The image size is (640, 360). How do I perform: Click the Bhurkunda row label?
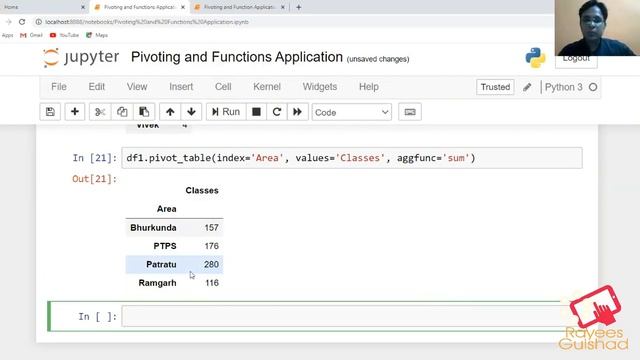point(153,228)
